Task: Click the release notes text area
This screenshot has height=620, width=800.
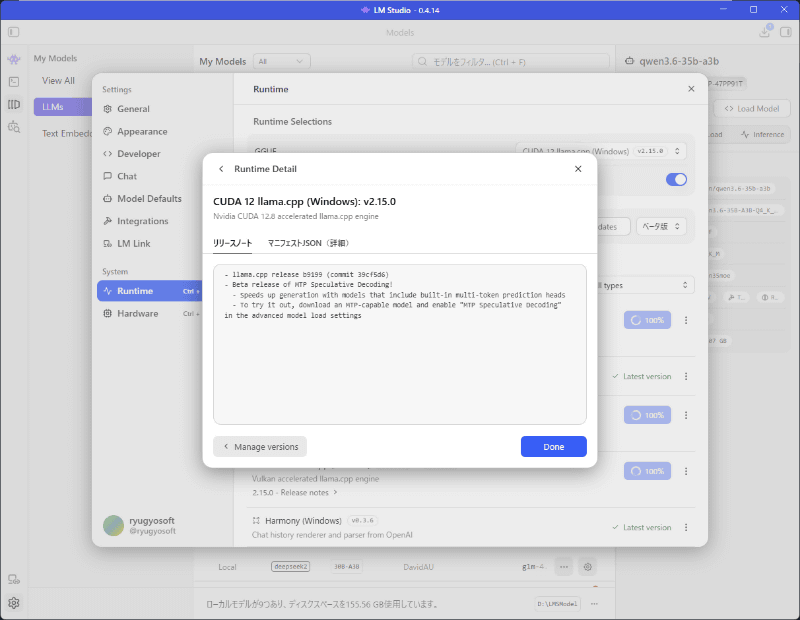Action: pyautogui.click(x=400, y=344)
